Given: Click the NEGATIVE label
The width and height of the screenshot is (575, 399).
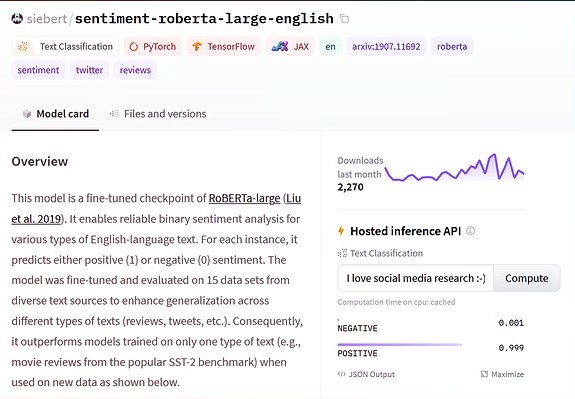Looking at the screenshot, I should 357,328.
